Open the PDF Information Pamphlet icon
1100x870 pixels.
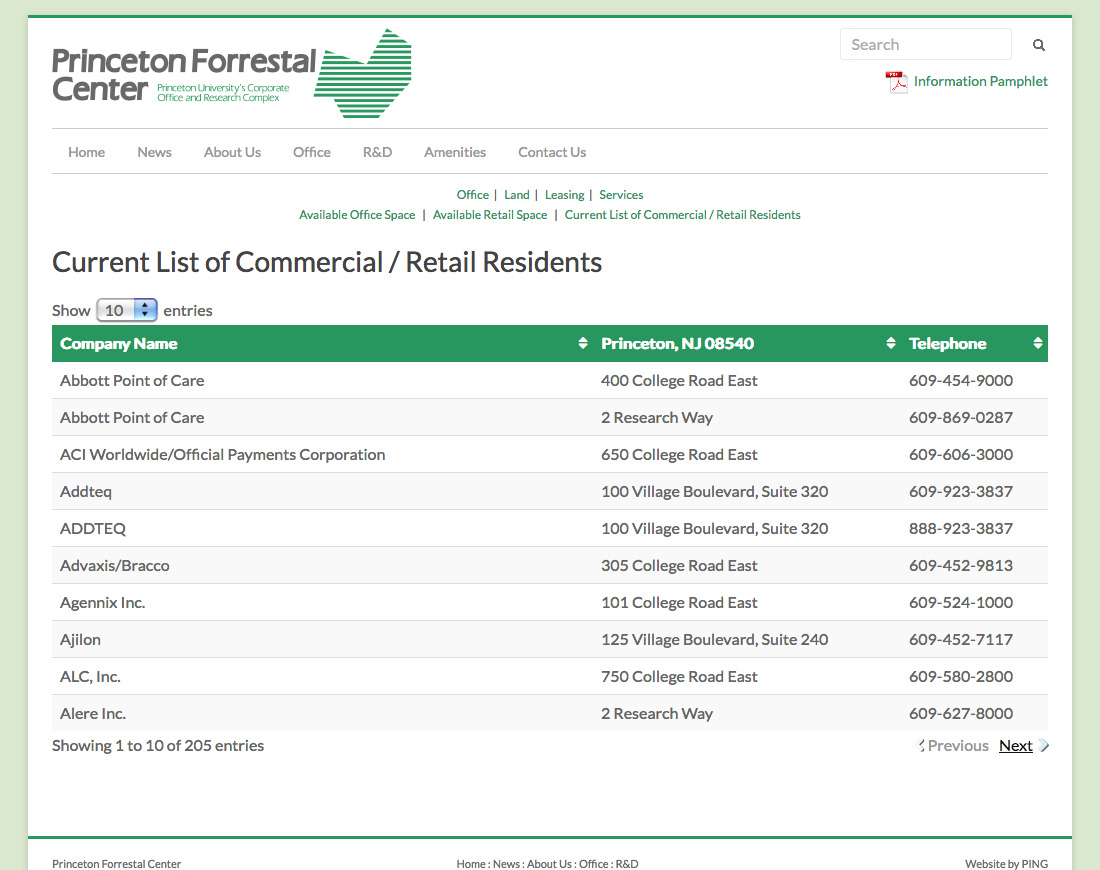[896, 82]
